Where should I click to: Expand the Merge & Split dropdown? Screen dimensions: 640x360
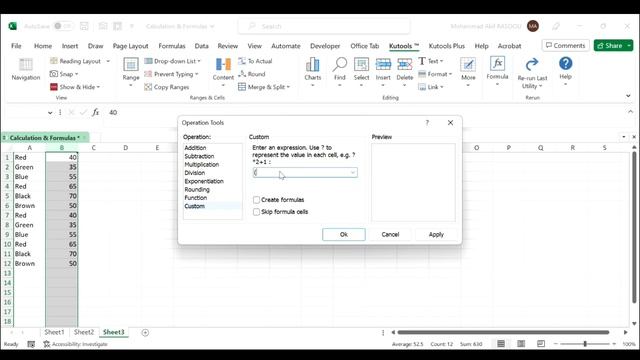[288, 87]
